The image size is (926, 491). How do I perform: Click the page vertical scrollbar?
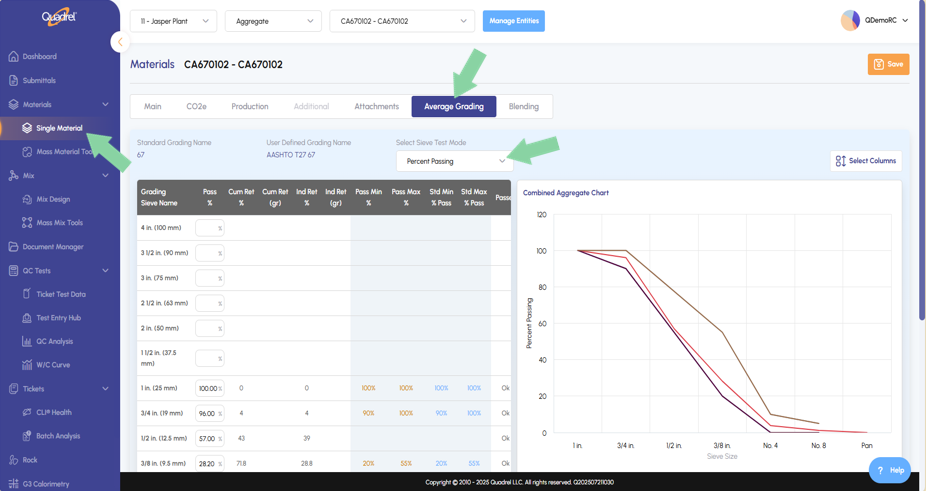point(922,160)
